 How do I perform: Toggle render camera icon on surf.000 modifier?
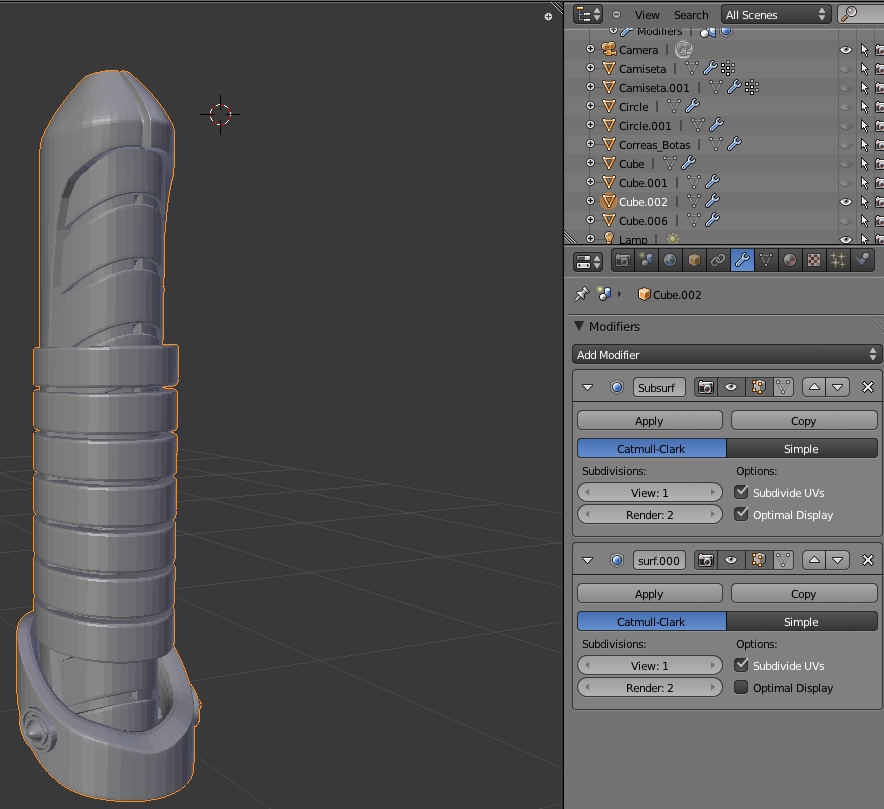coord(706,560)
